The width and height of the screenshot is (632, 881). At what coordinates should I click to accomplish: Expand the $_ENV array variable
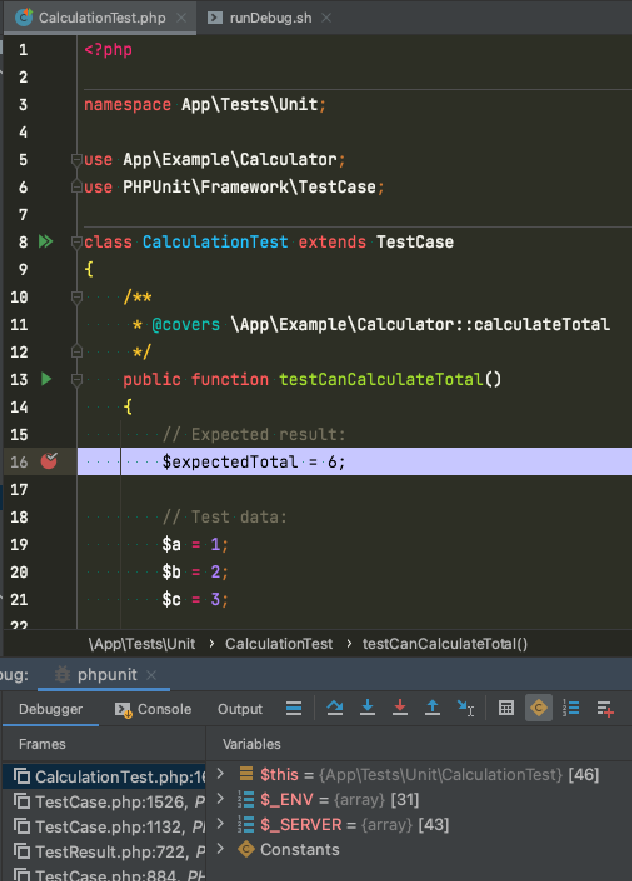tap(221, 799)
